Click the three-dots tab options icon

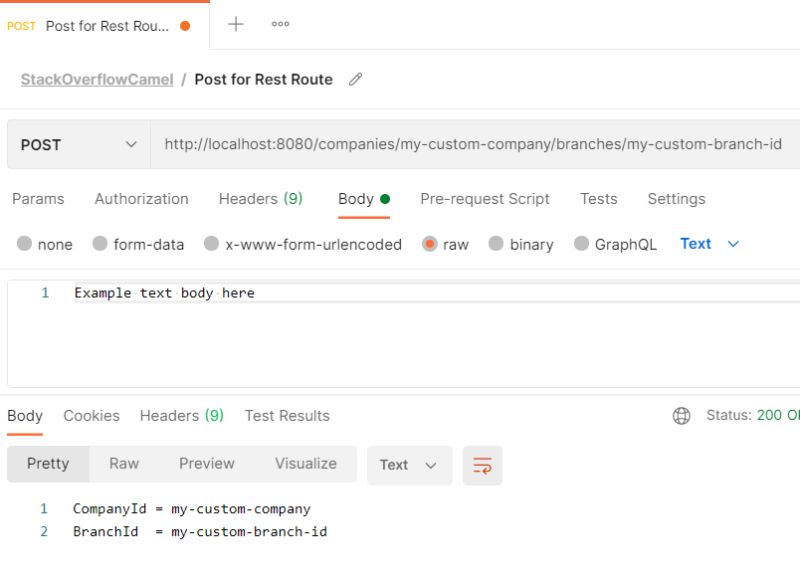(x=280, y=25)
